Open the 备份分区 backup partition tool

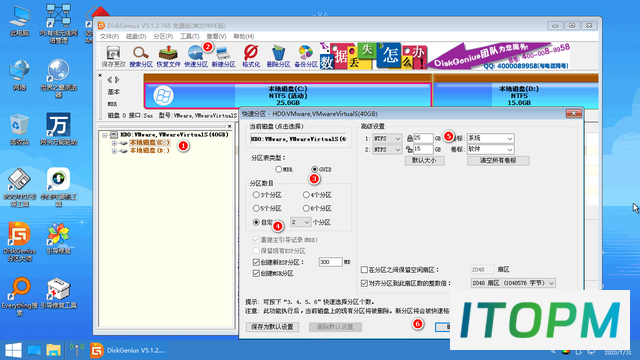pos(306,56)
